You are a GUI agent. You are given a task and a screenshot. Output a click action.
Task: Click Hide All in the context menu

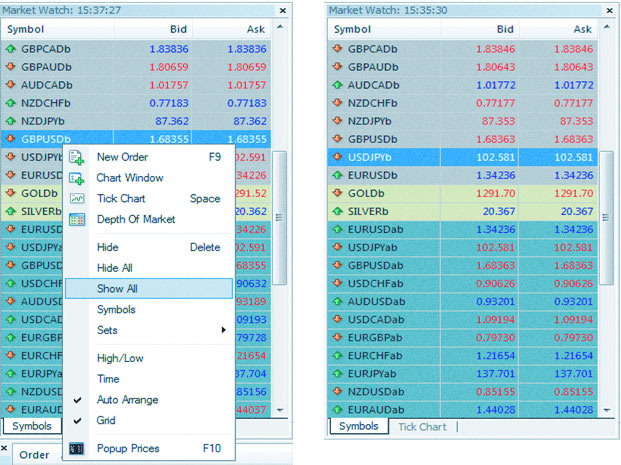point(114,268)
